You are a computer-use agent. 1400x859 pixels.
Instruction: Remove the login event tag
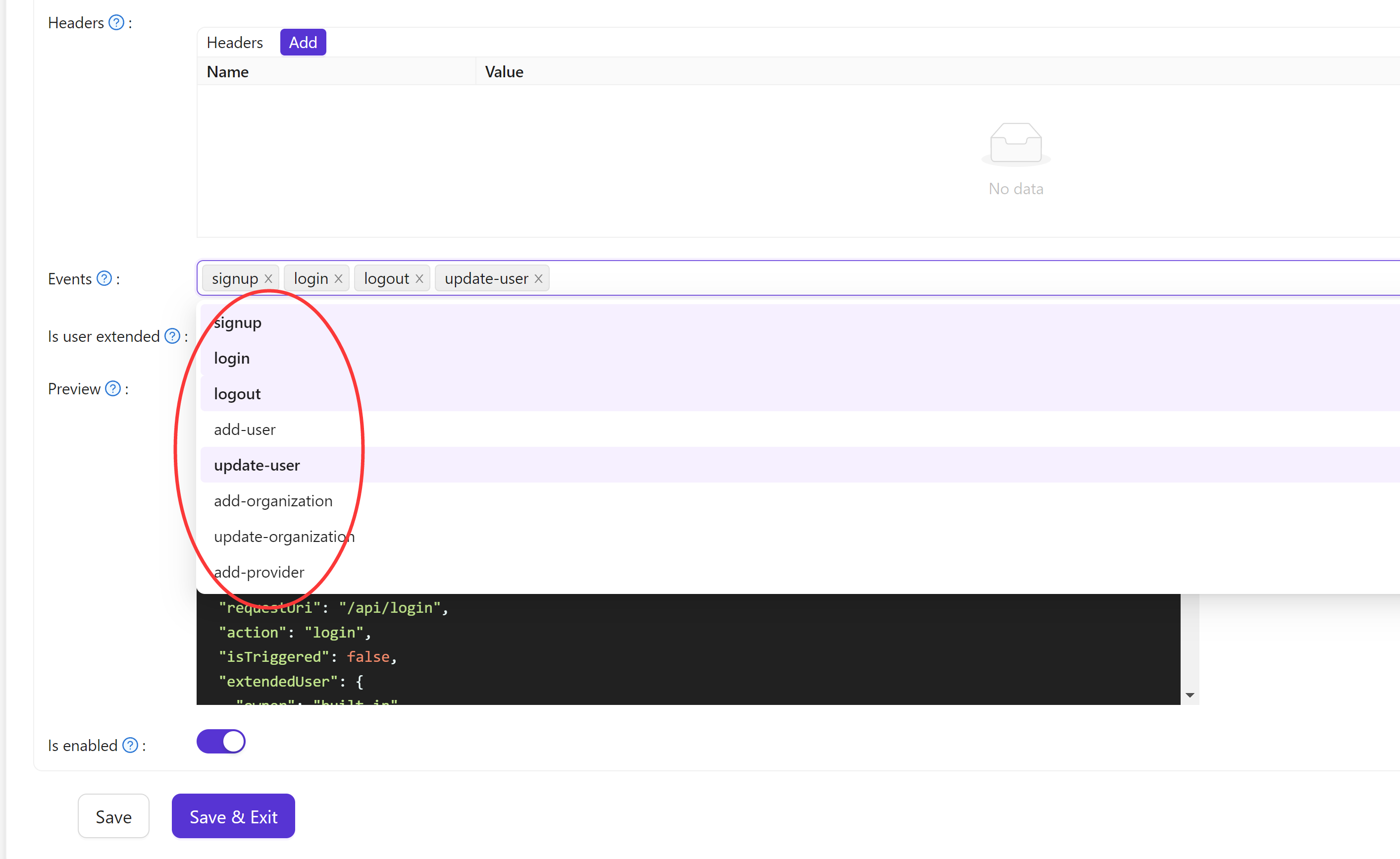click(x=339, y=278)
